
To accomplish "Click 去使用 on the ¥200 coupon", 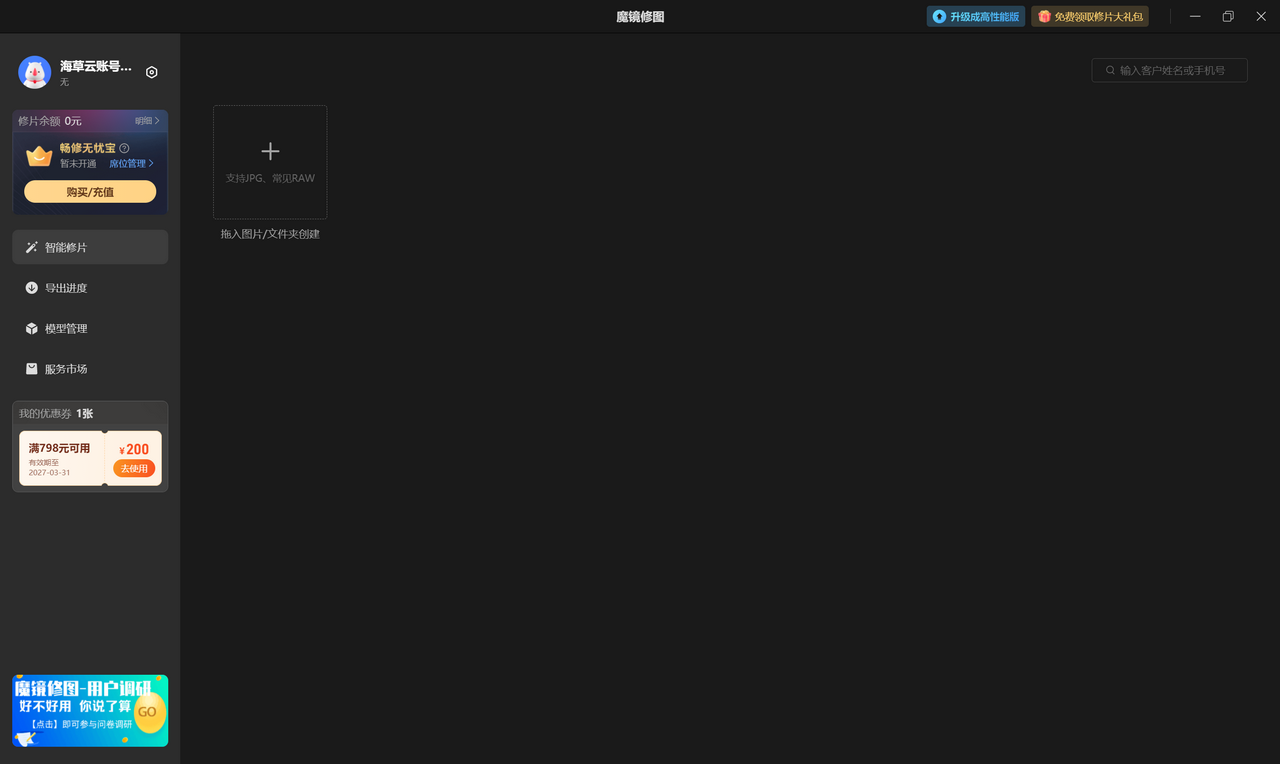I will 134,469.
